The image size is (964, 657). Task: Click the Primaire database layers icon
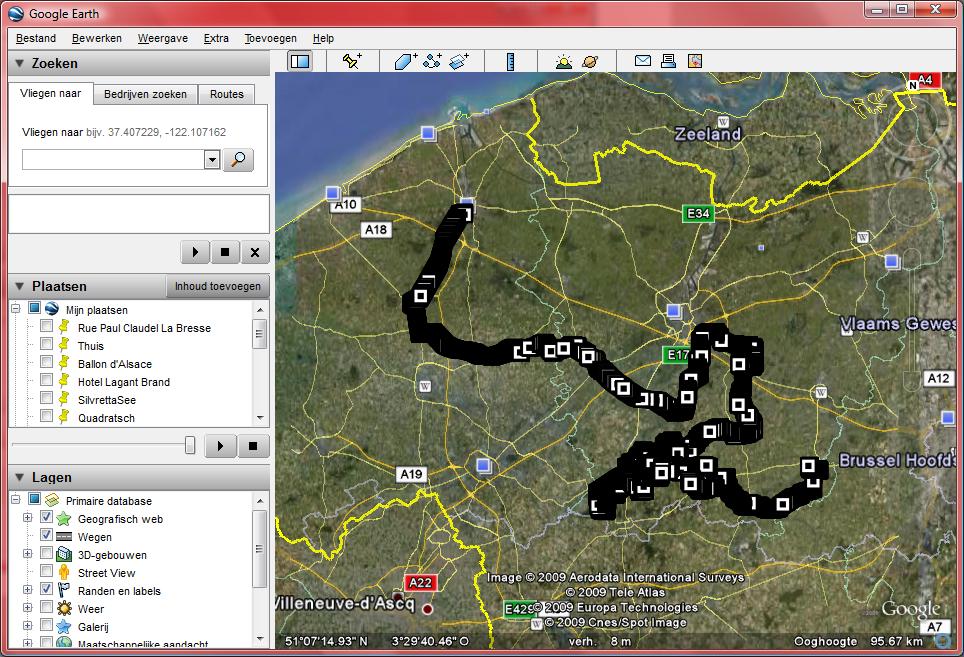[52, 500]
